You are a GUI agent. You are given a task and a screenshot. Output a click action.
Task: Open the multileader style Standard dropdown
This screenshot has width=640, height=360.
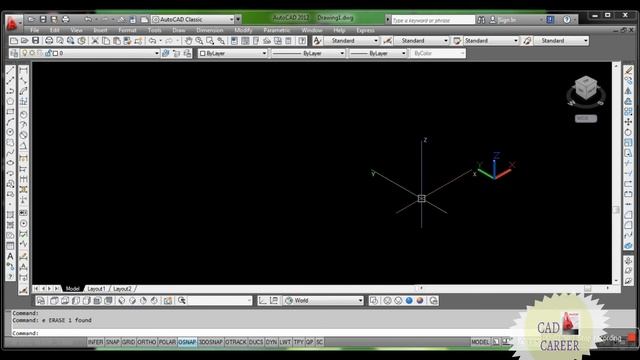pyautogui.click(x=561, y=41)
